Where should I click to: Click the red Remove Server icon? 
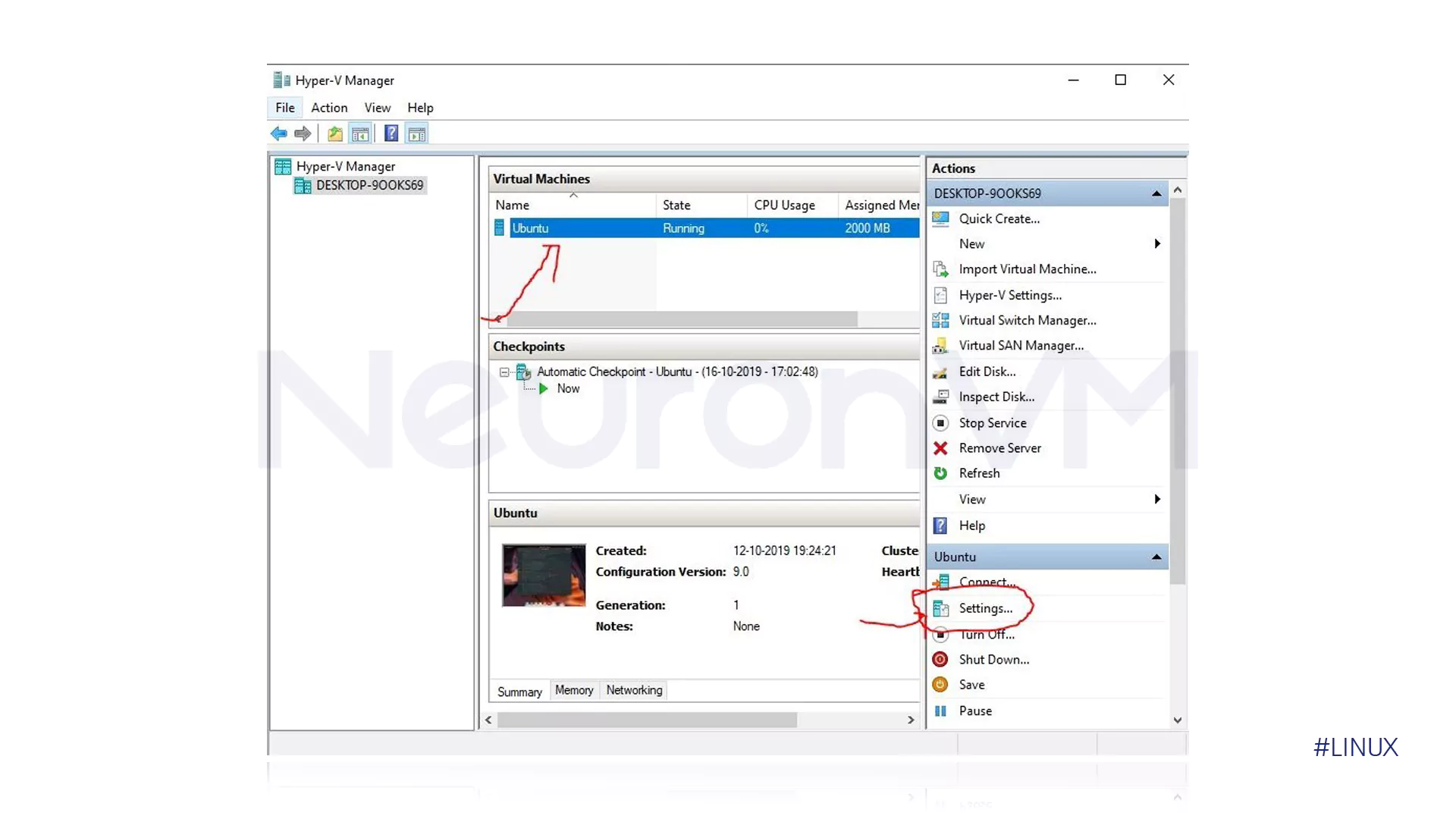(x=940, y=448)
